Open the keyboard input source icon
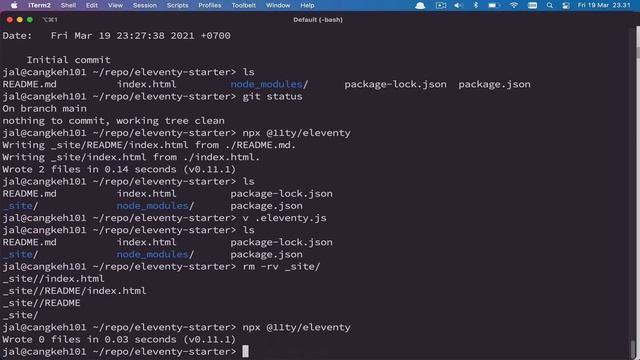The image size is (640, 360). coord(532,5)
